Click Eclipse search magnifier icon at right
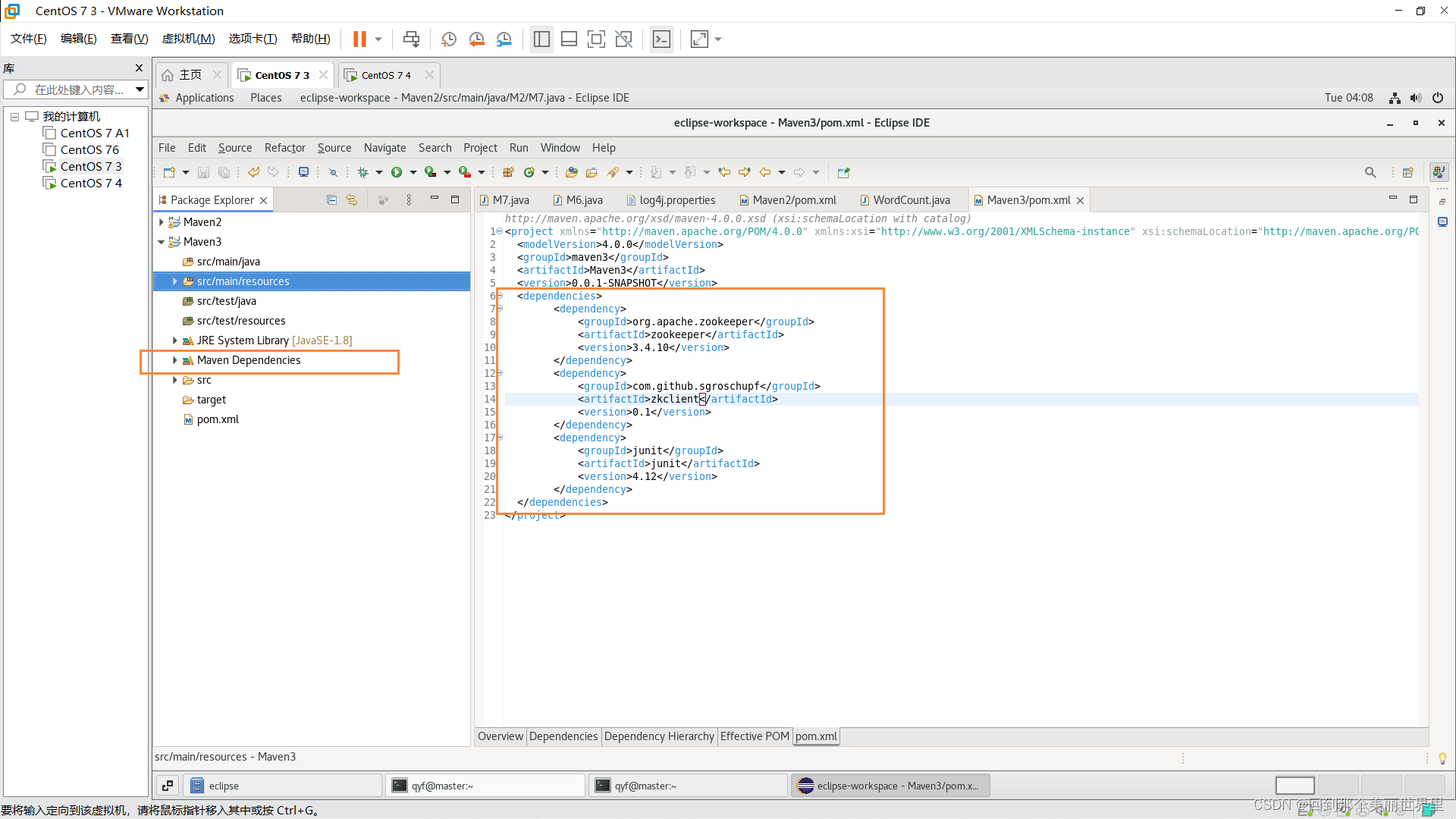Image resolution: width=1456 pixels, height=819 pixels. [x=1370, y=172]
